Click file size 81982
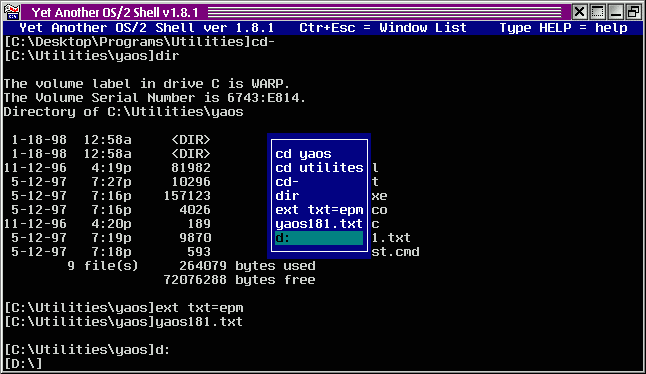The height and width of the screenshot is (374, 646). (191, 168)
